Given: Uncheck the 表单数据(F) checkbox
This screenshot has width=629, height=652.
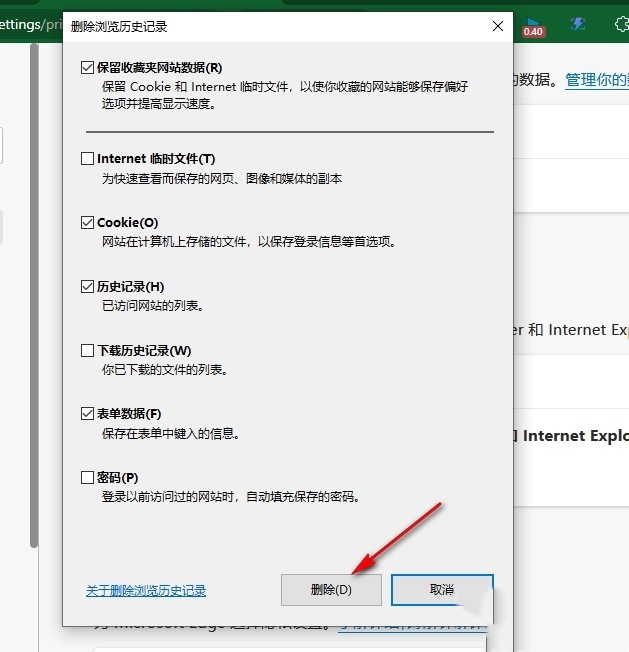Looking at the screenshot, I should pyautogui.click(x=87, y=414).
